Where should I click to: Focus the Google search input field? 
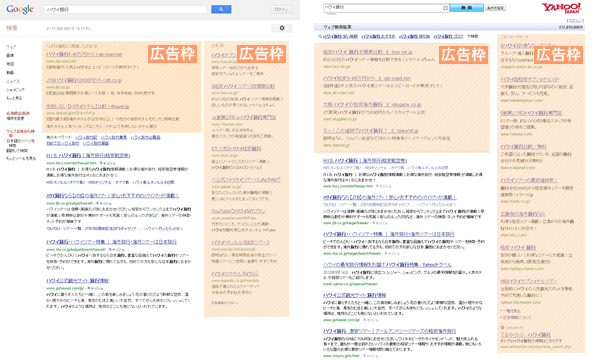[x=126, y=10]
